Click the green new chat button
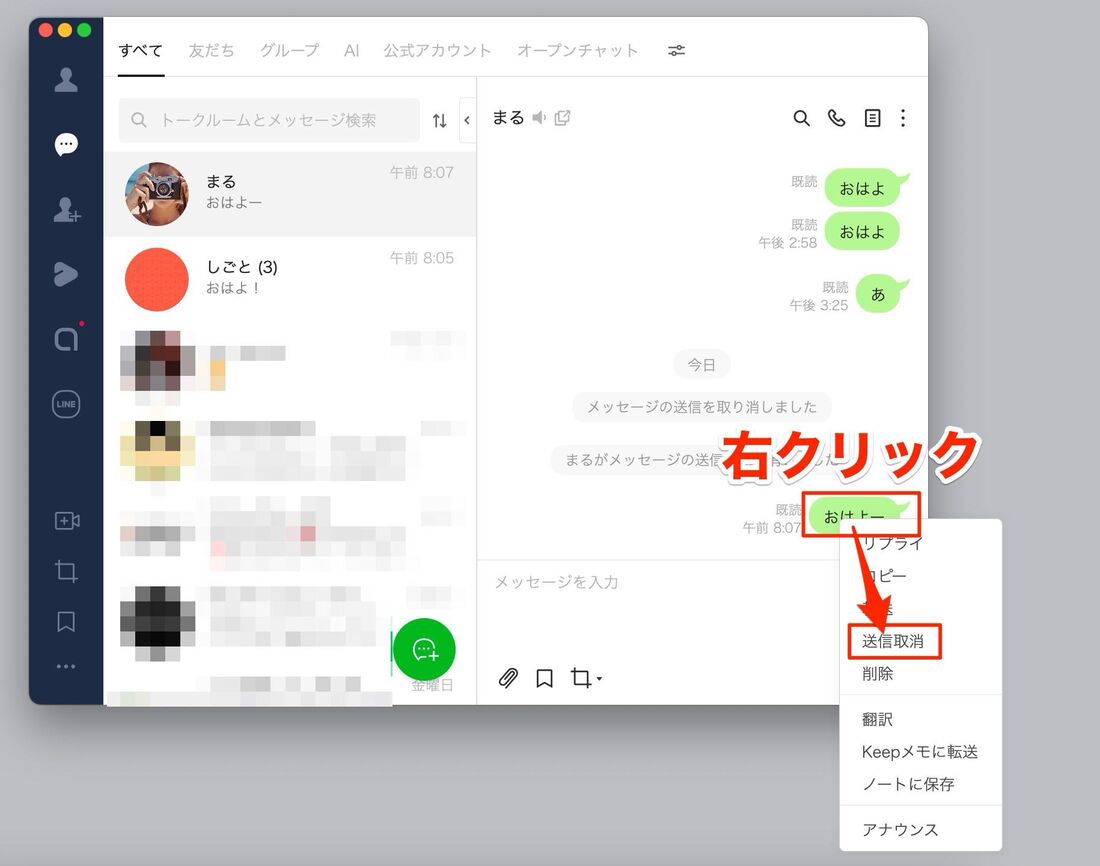1100x866 pixels. [424, 650]
